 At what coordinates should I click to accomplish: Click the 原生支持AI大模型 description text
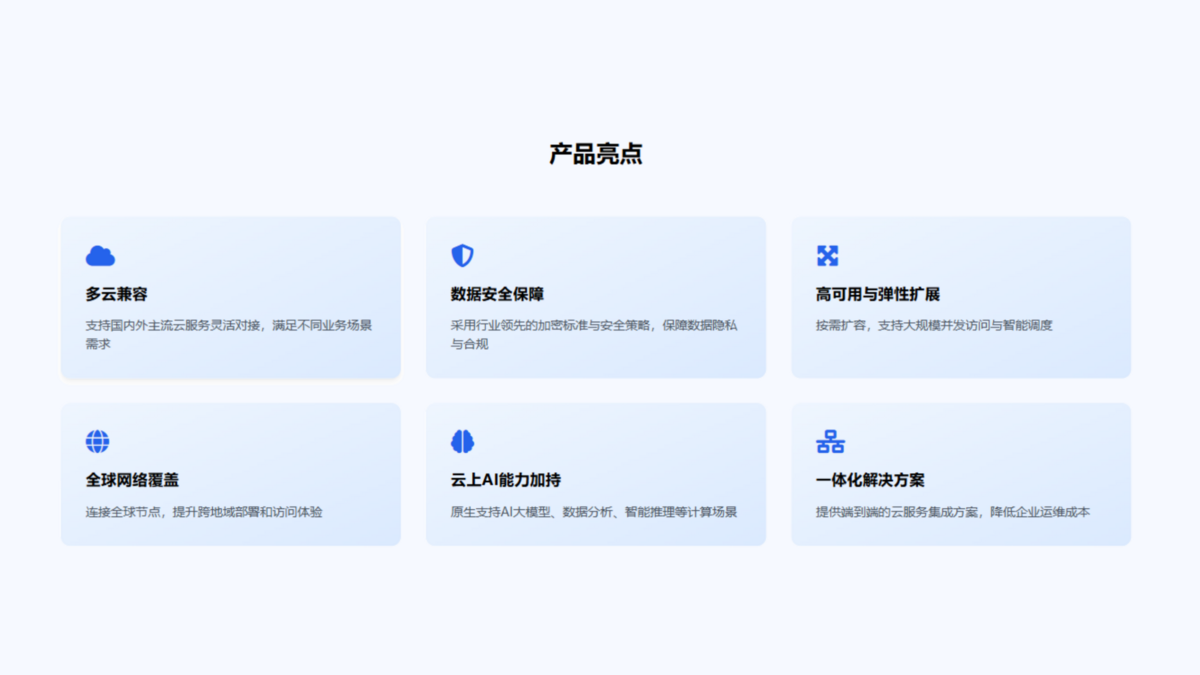point(594,512)
